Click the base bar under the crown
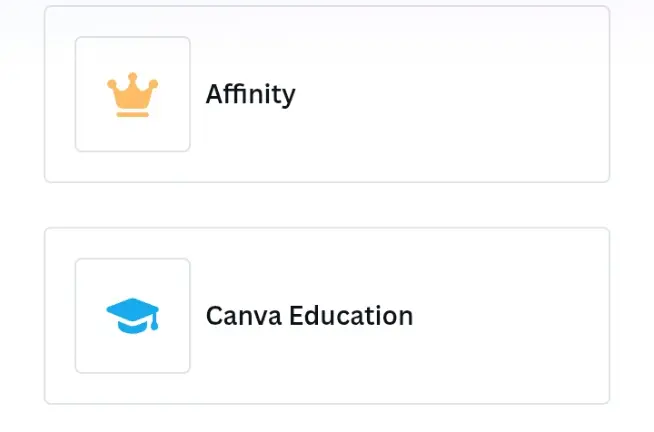The height and width of the screenshot is (432, 654). pos(133,114)
